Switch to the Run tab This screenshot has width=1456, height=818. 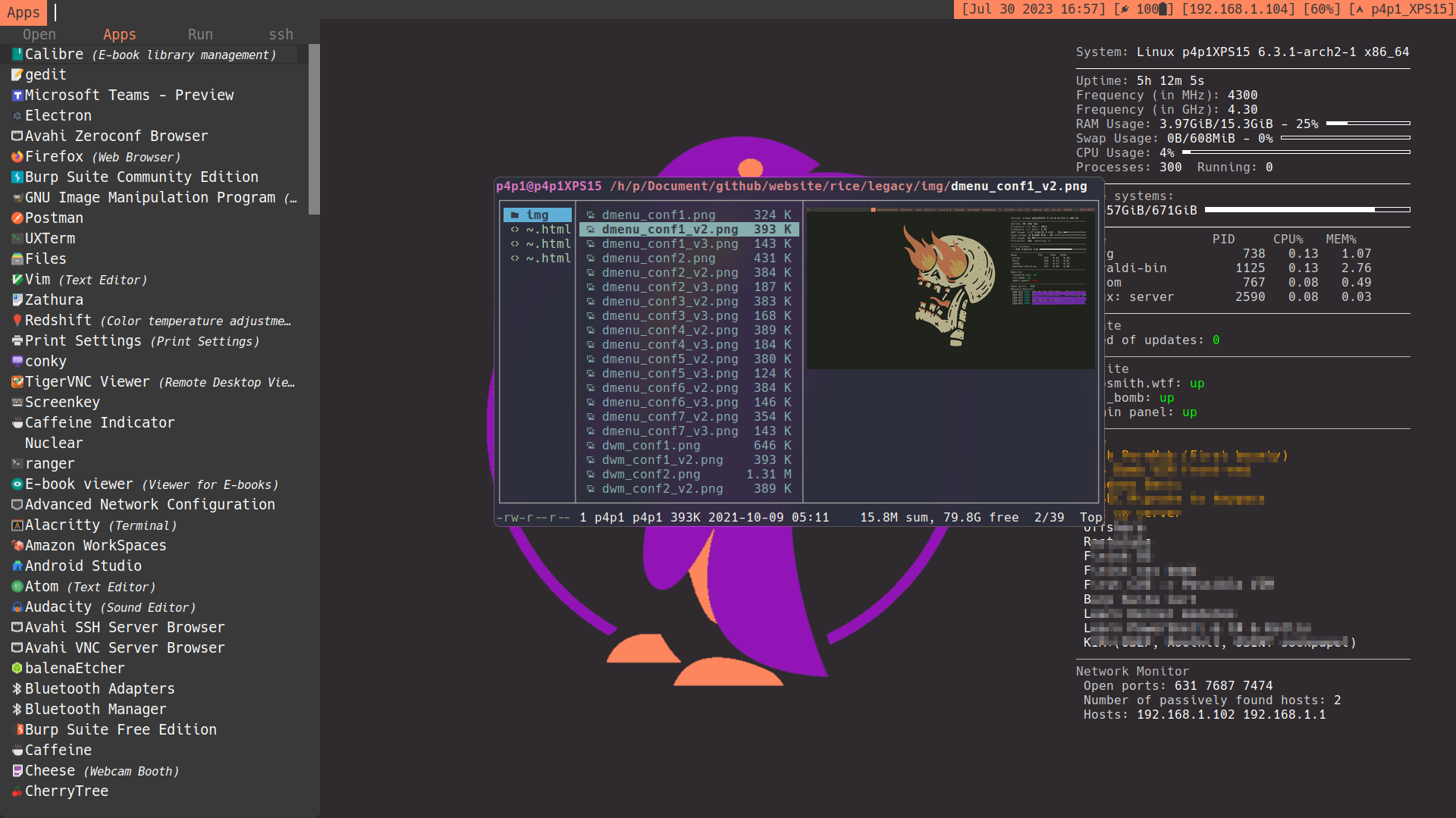point(200,34)
